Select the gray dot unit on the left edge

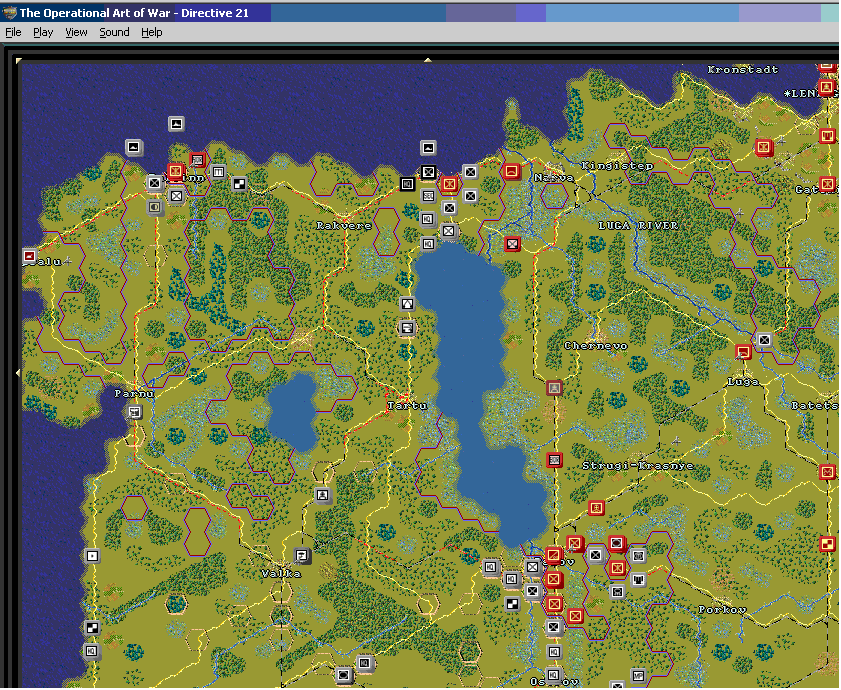coord(93,556)
